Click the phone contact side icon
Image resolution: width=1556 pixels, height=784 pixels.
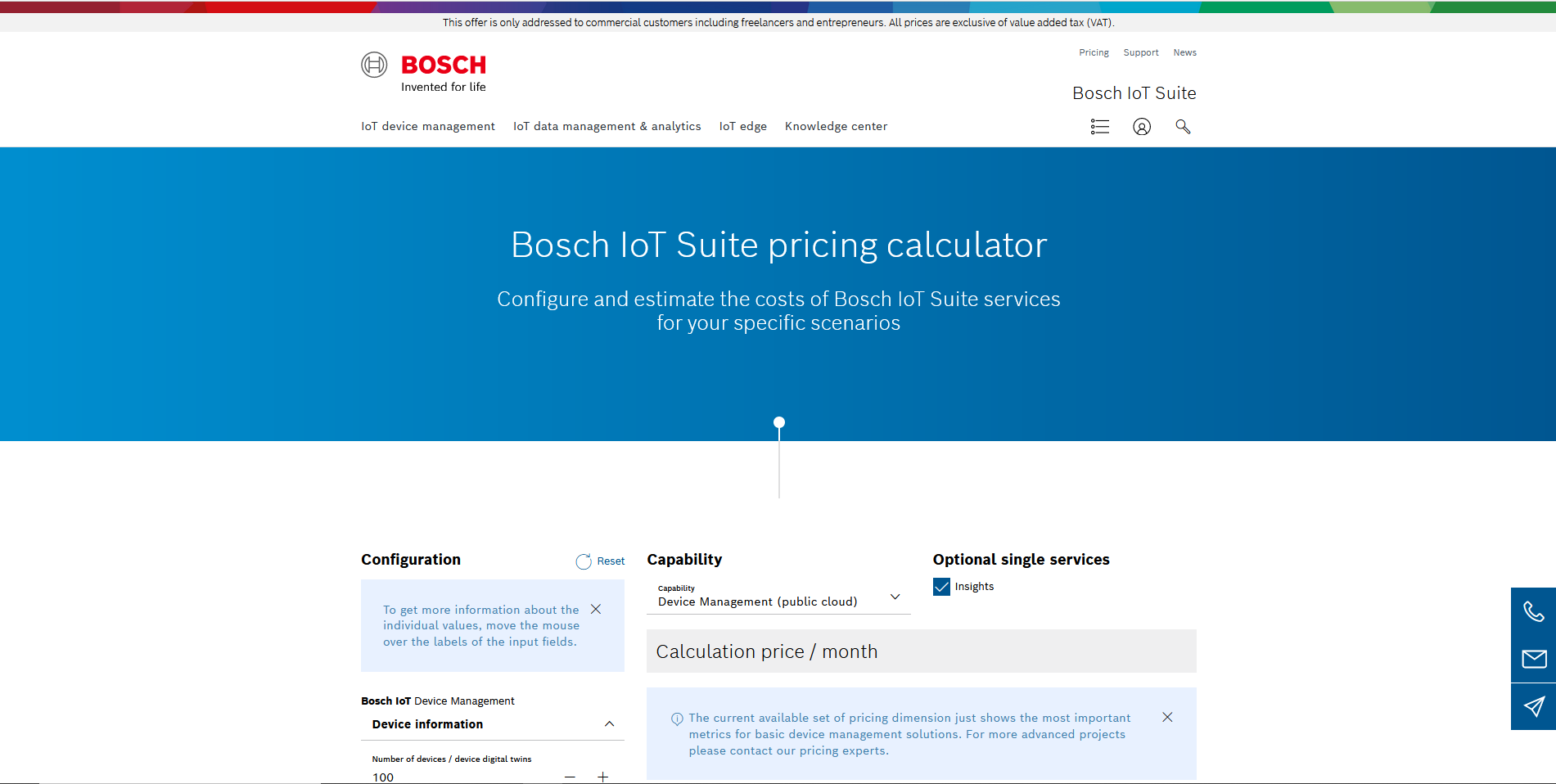[1533, 611]
